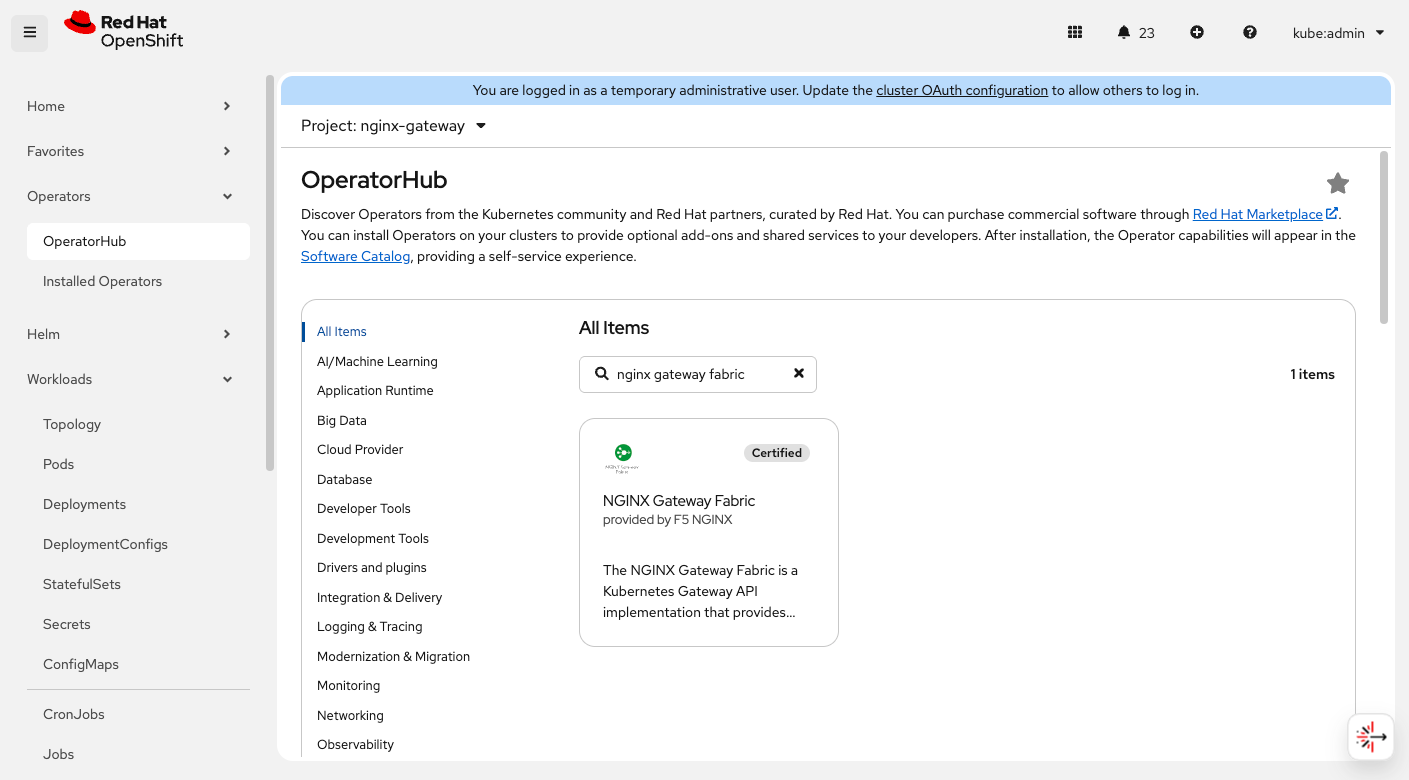This screenshot has height=780, width=1409.
Task: Clear the search with the X icon
Action: [x=798, y=373]
